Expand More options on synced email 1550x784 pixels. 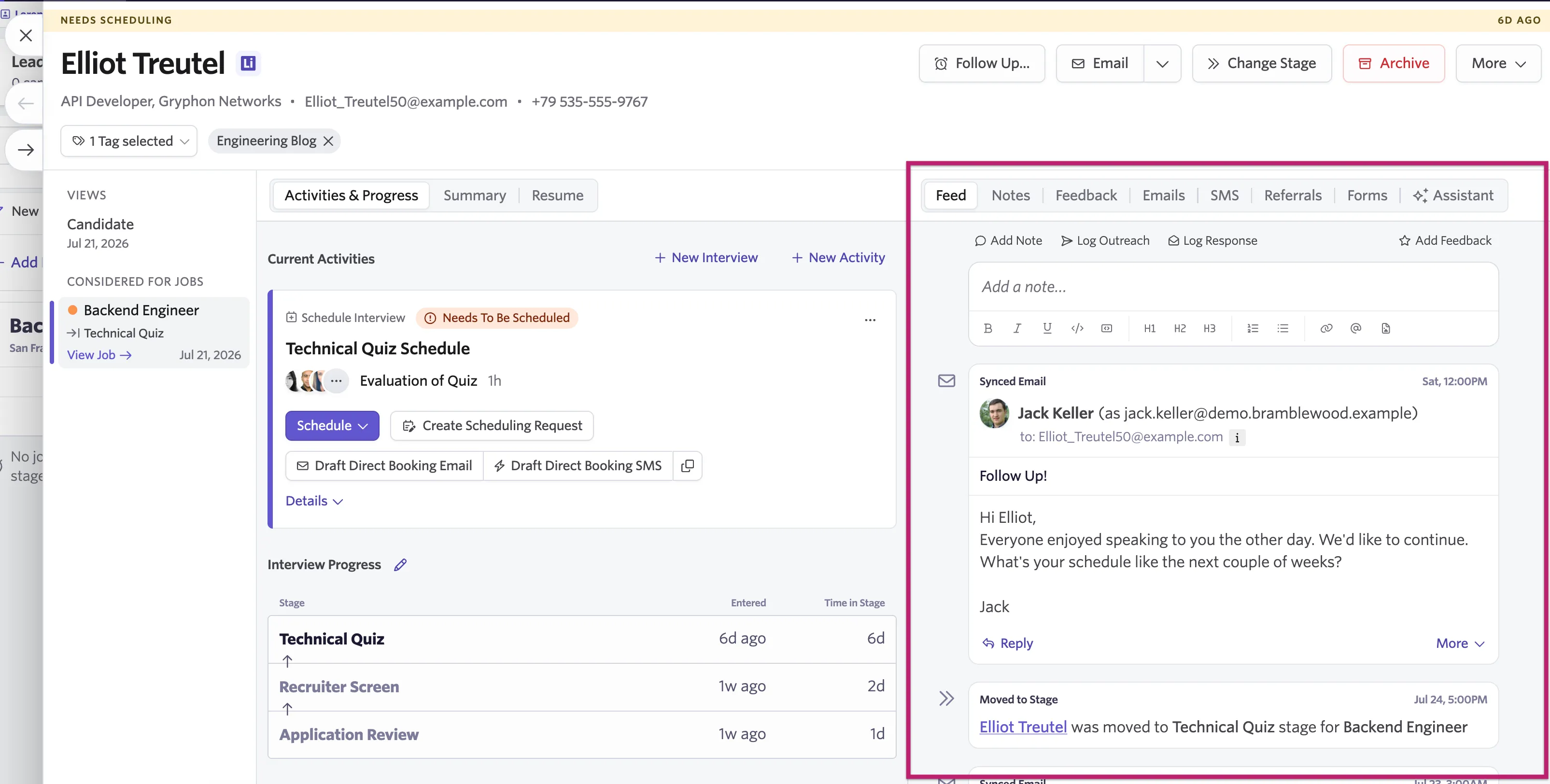[x=1460, y=643]
